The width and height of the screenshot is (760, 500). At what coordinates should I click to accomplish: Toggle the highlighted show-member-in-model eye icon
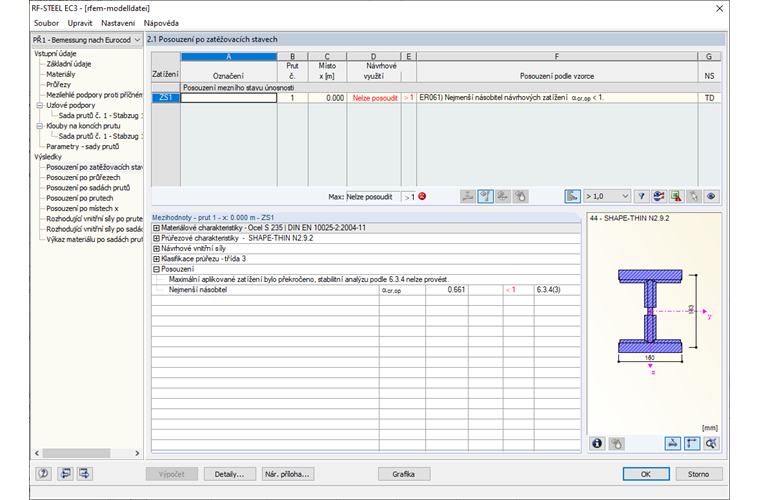point(485,196)
